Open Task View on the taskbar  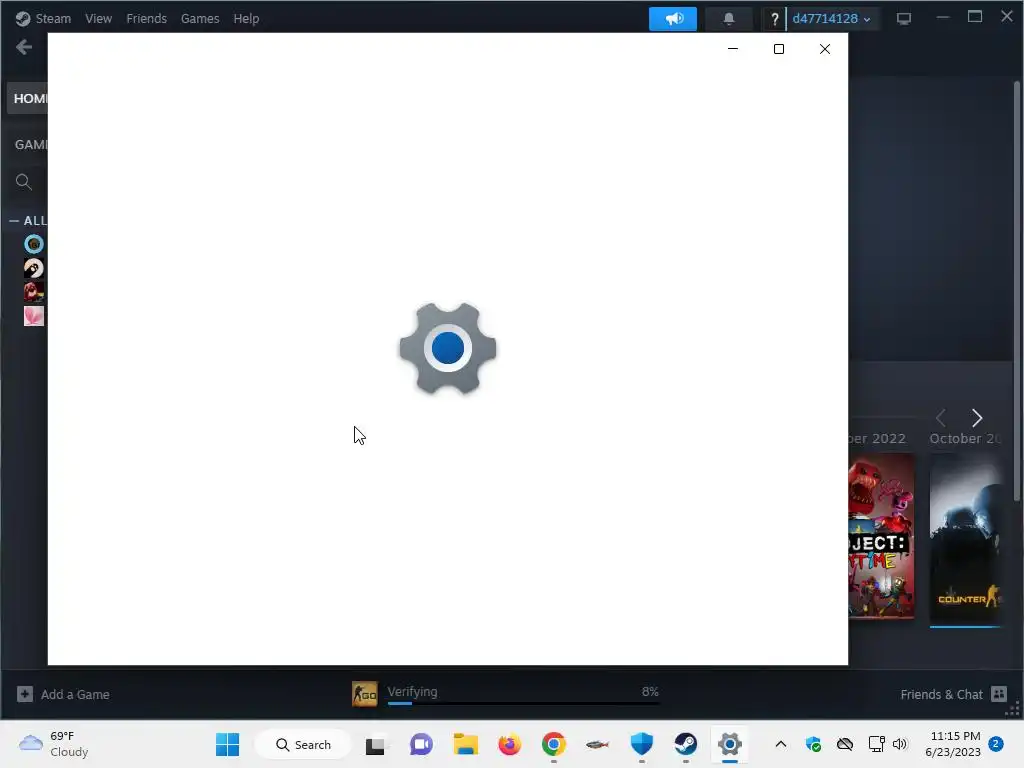point(376,745)
